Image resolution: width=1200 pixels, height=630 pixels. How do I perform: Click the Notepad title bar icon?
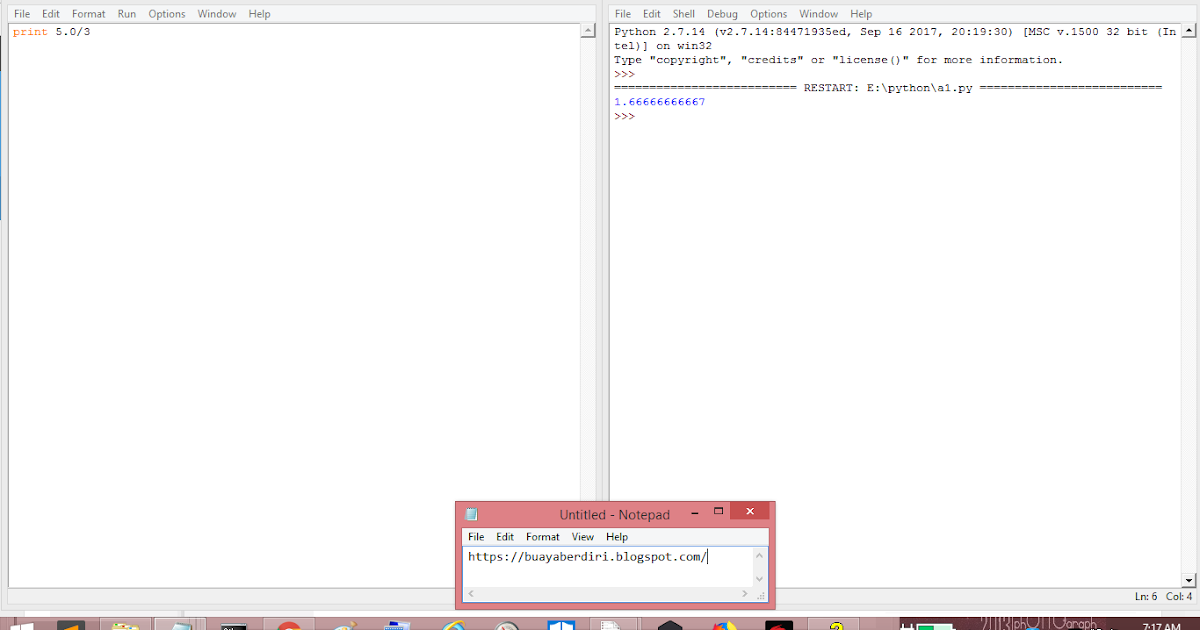coord(470,513)
